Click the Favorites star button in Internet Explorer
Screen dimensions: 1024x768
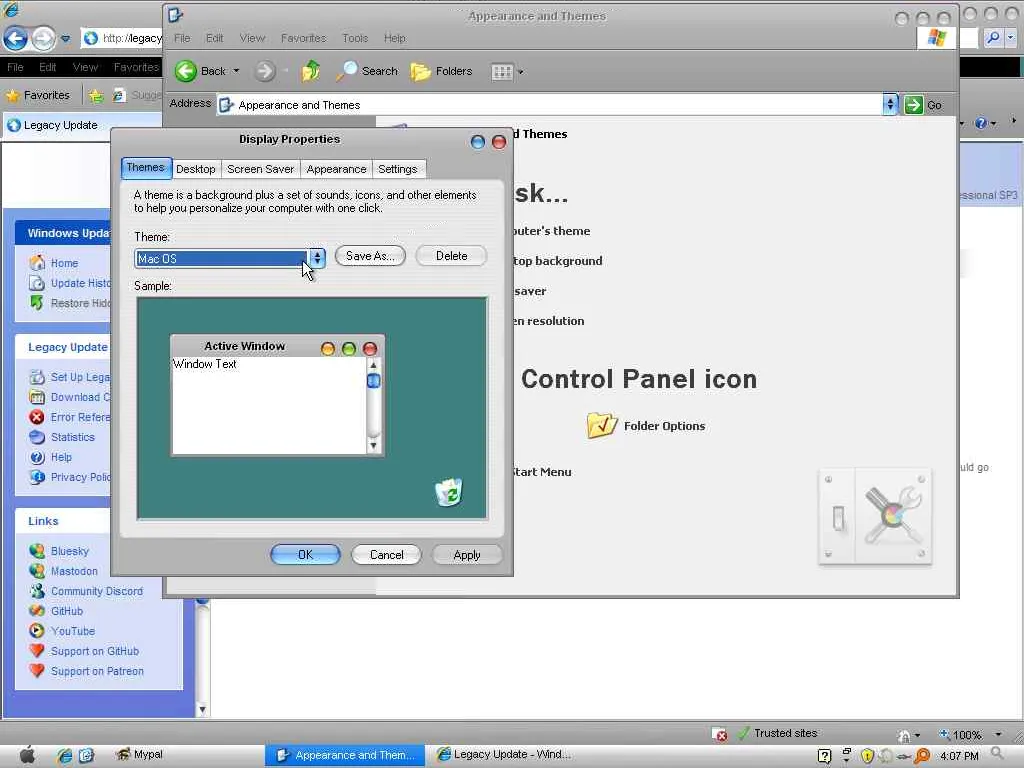[x=37, y=95]
